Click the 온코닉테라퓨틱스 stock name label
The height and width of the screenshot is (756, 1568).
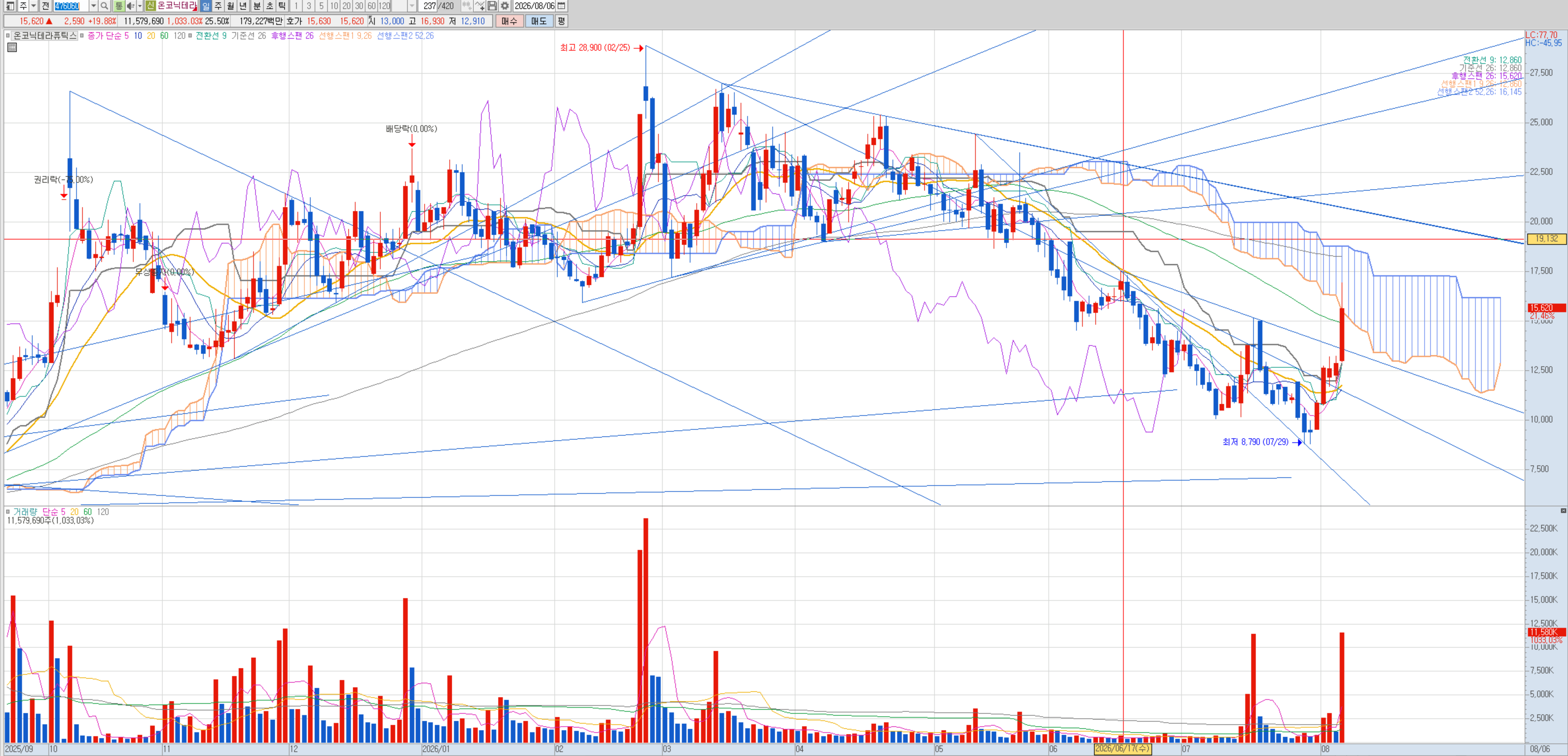(45, 36)
